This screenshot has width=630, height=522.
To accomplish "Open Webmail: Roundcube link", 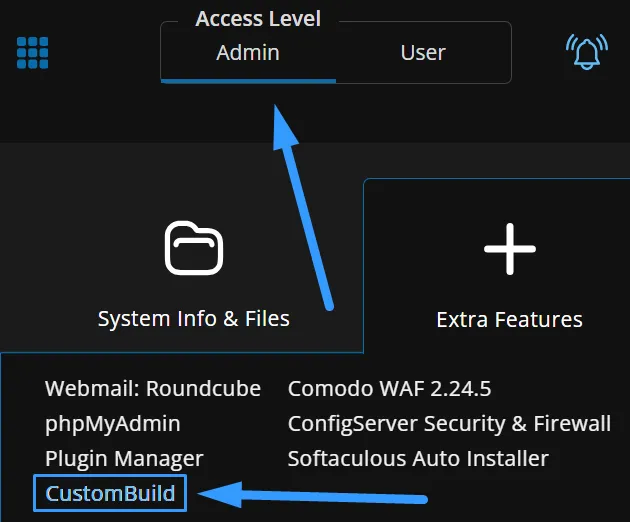I will coord(153,389).
